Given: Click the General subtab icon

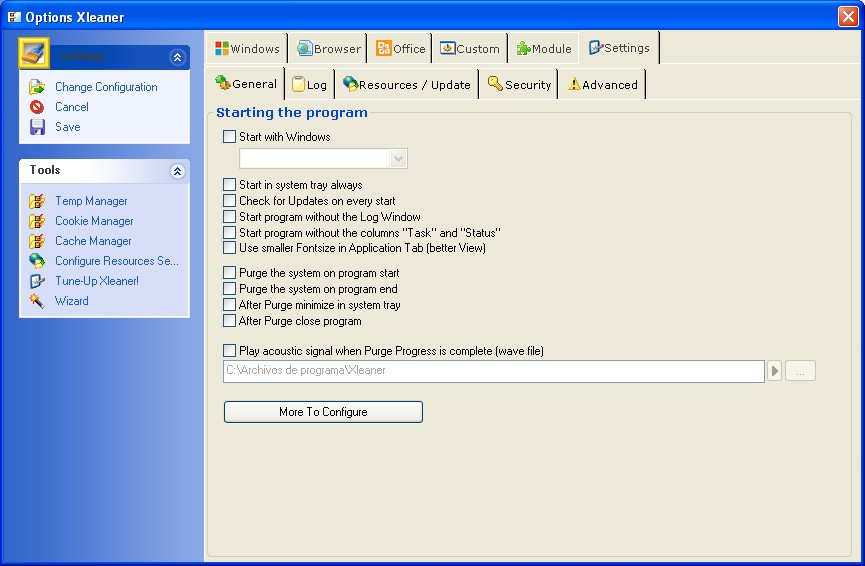Looking at the screenshot, I should [x=223, y=83].
